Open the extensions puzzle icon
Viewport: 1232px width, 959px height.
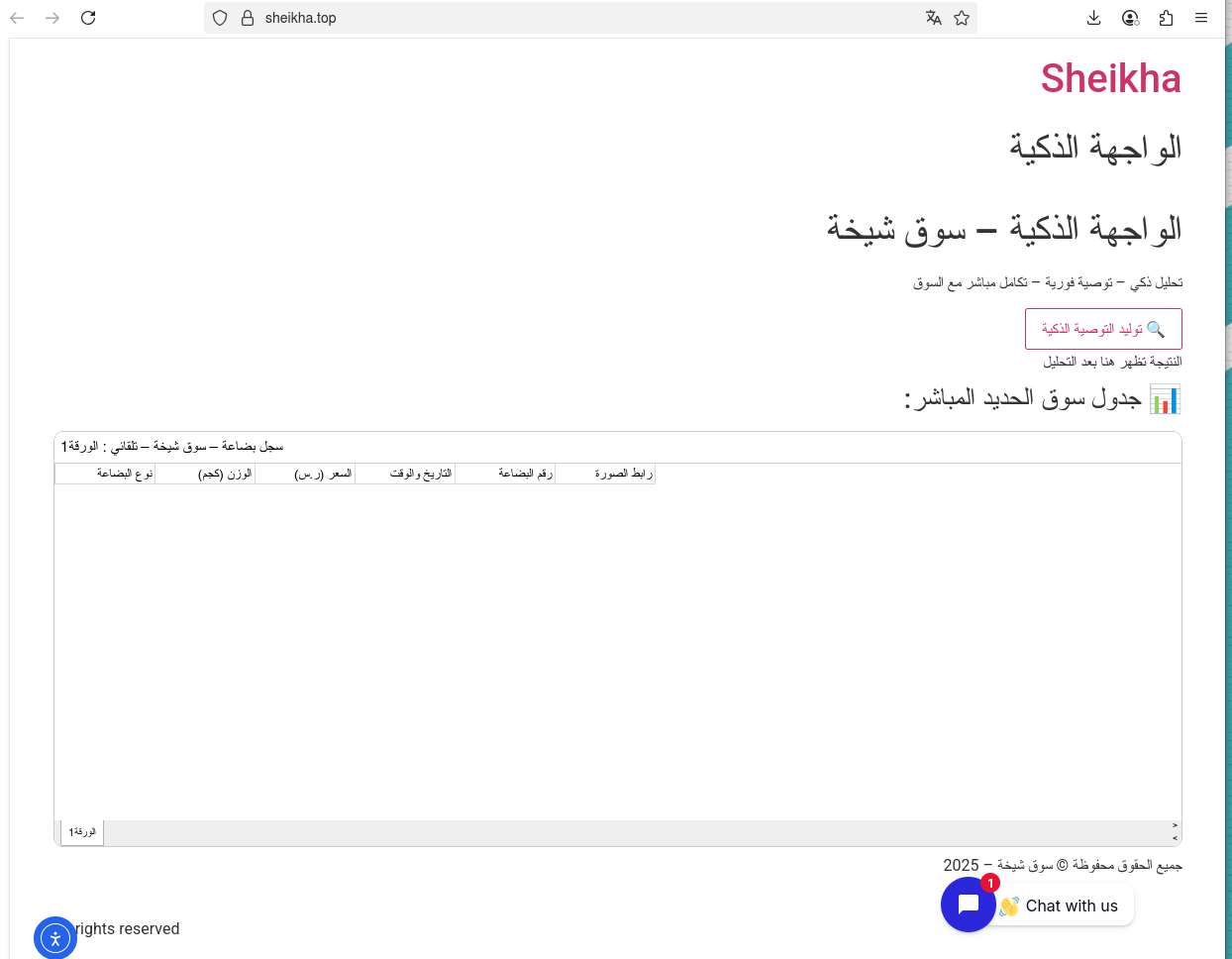click(x=1166, y=18)
